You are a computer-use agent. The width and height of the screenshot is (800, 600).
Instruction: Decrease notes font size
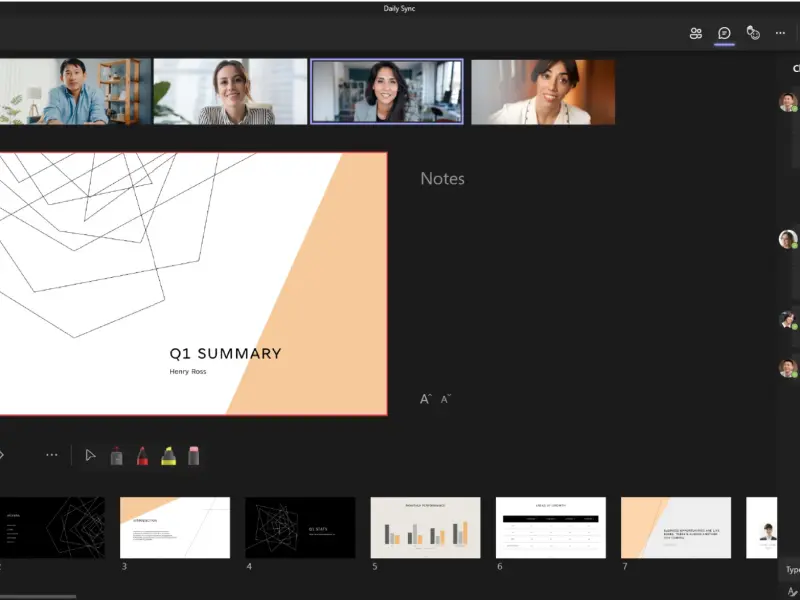point(445,399)
